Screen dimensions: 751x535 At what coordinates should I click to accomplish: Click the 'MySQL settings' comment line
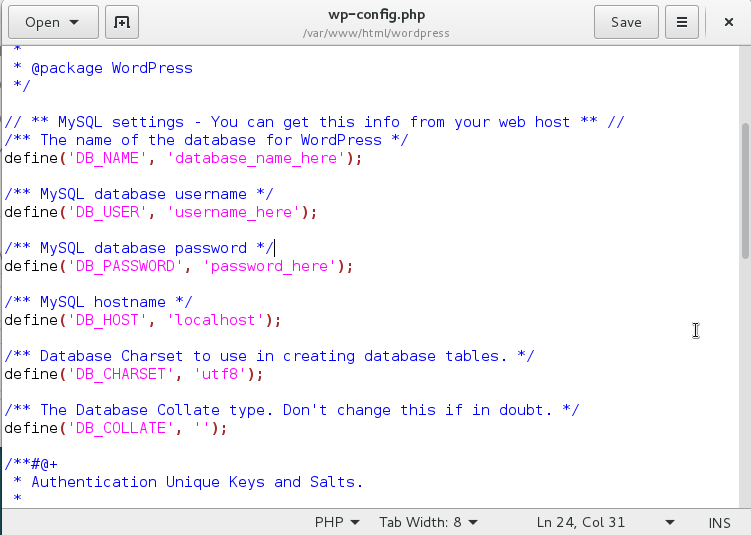click(x=314, y=122)
